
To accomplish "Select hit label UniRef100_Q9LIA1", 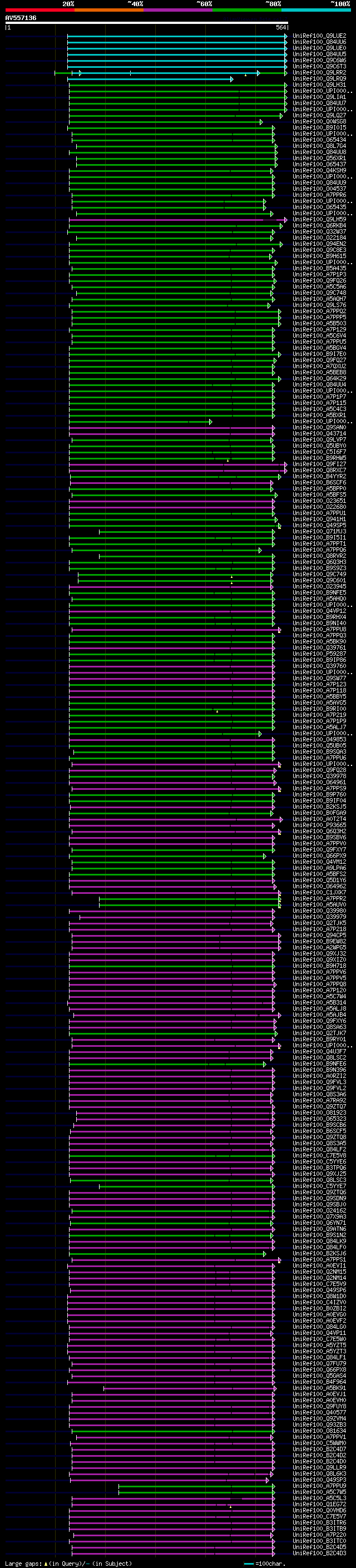I will click(x=319, y=97).
